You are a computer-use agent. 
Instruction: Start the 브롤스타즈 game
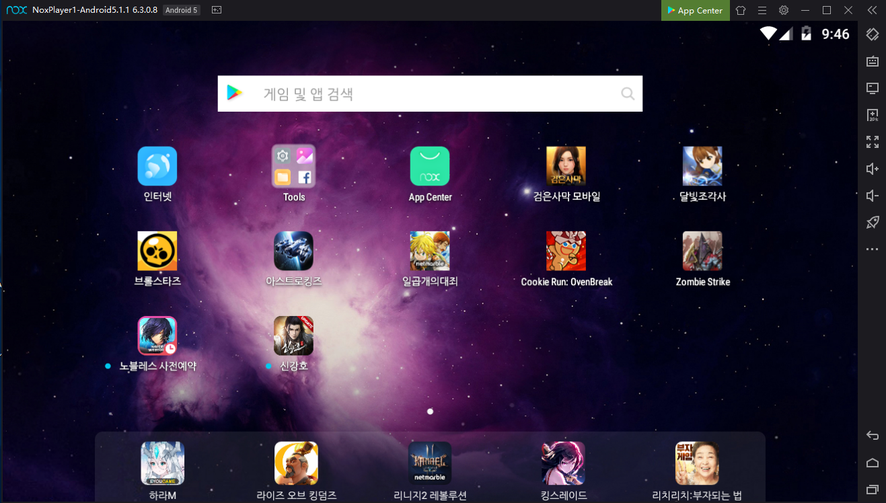157,251
